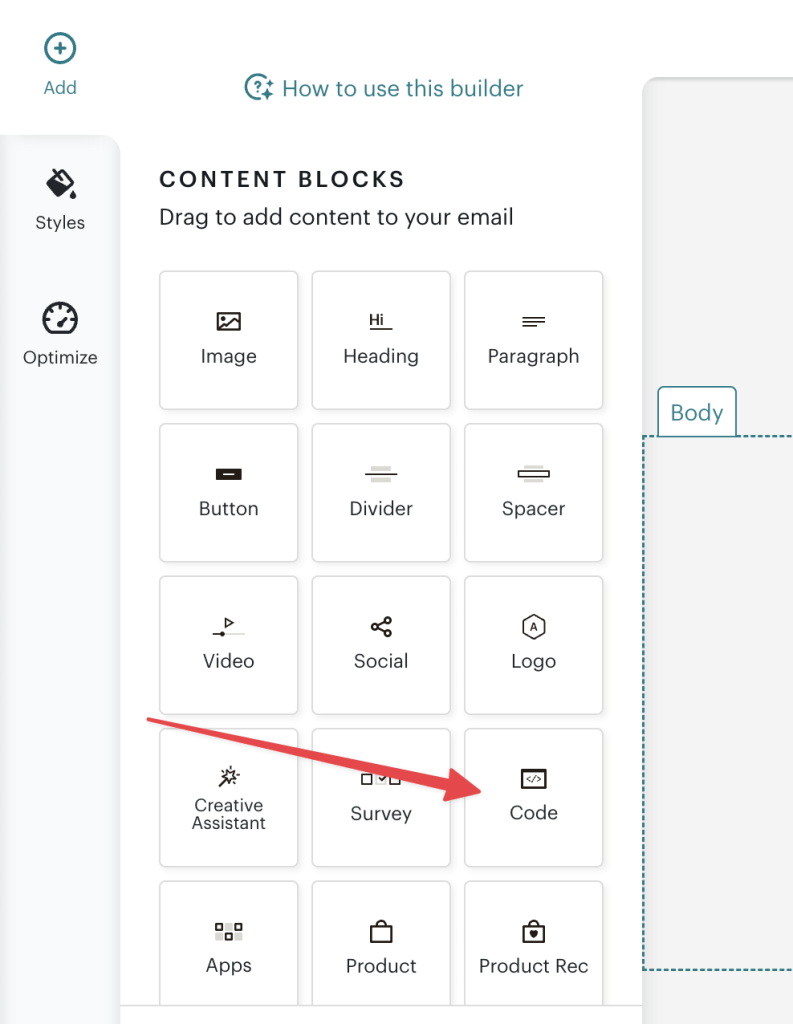Click the Body section label
This screenshot has width=793, height=1024.
tap(696, 412)
